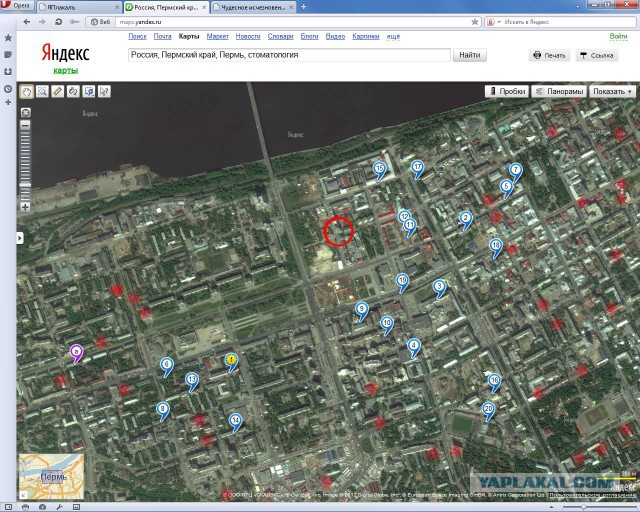
Task: Click yellow map marker number 1
Action: point(231,362)
